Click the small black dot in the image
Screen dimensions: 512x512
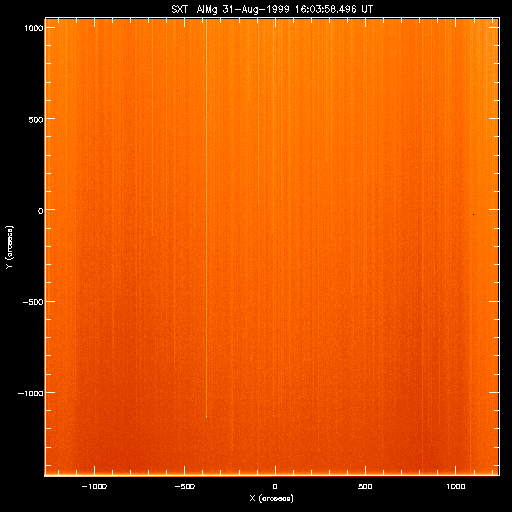pos(473,214)
